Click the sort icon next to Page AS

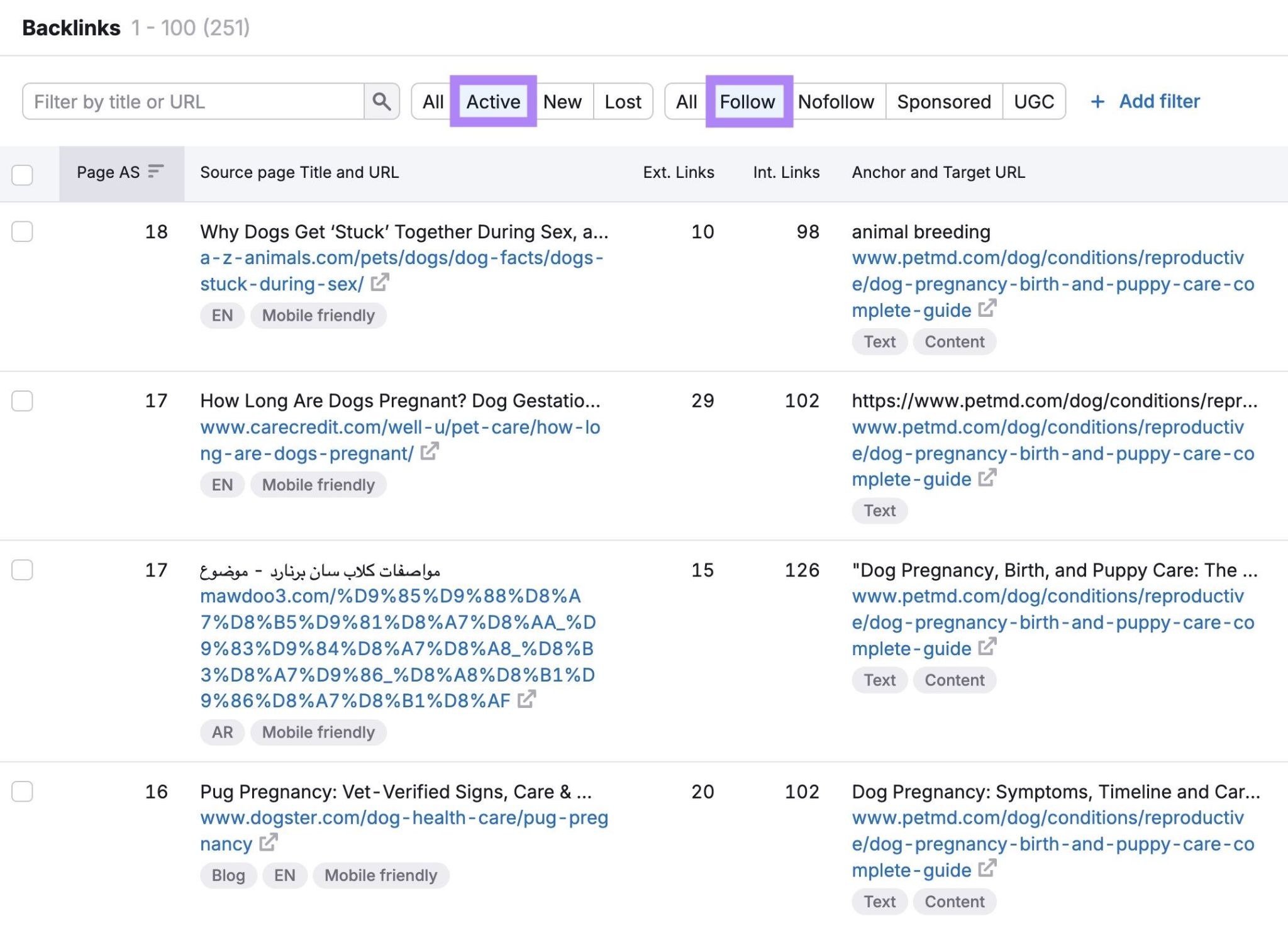tap(155, 170)
